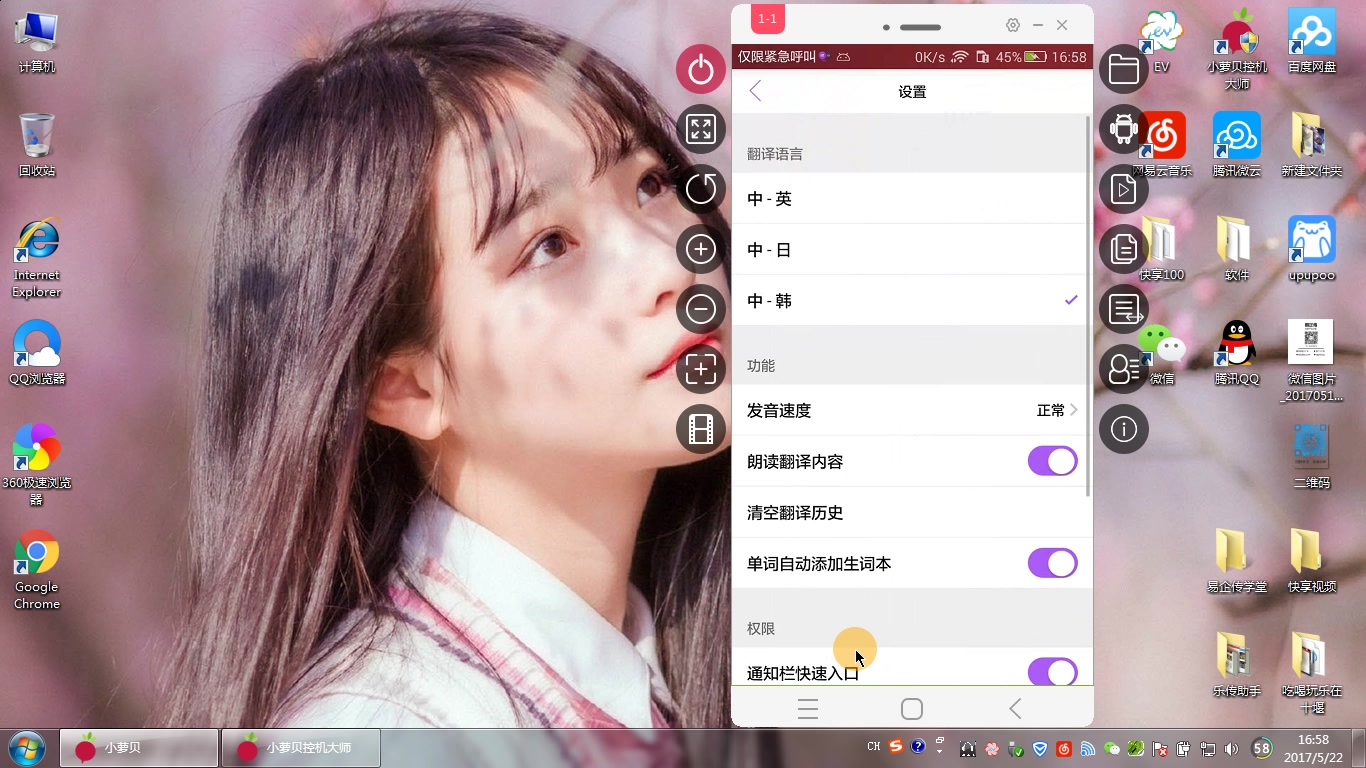Click the contacts list icon on sidebar
This screenshot has width=1366, height=768.
coord(1124,369)
